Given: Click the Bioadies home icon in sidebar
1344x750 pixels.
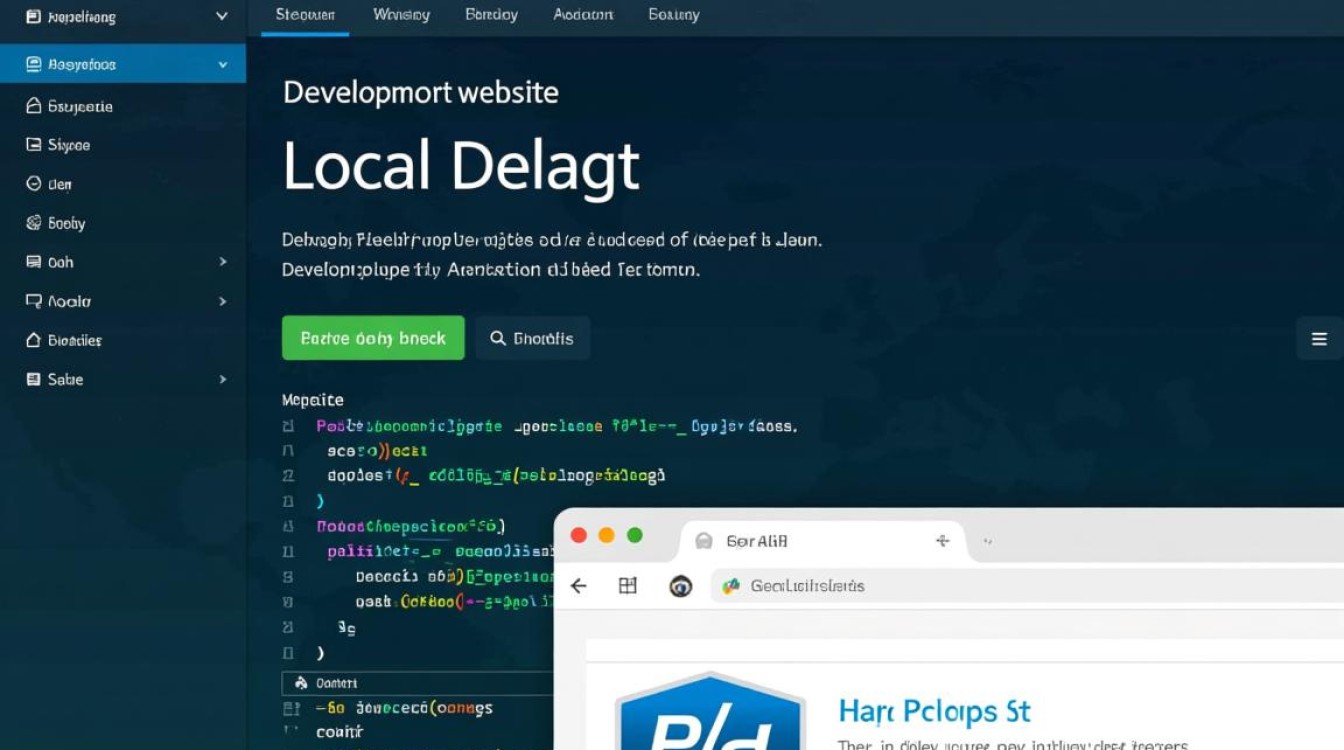Looking at the screenshot, I should [x=33, y=340].
